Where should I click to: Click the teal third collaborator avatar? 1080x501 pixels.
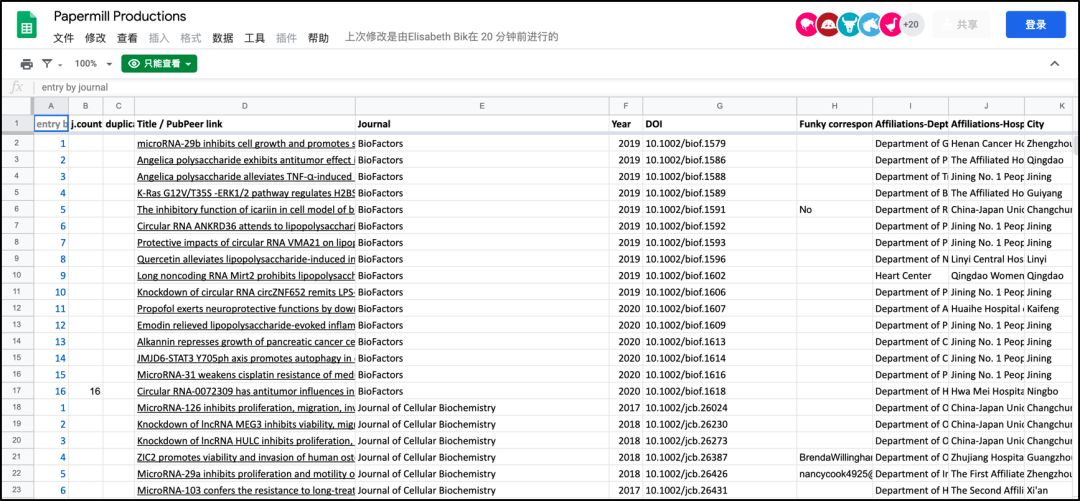point(849,25)
